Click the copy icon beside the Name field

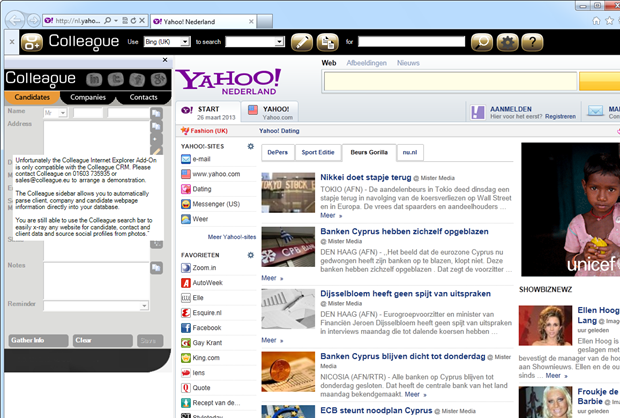(x=157, y=113)
